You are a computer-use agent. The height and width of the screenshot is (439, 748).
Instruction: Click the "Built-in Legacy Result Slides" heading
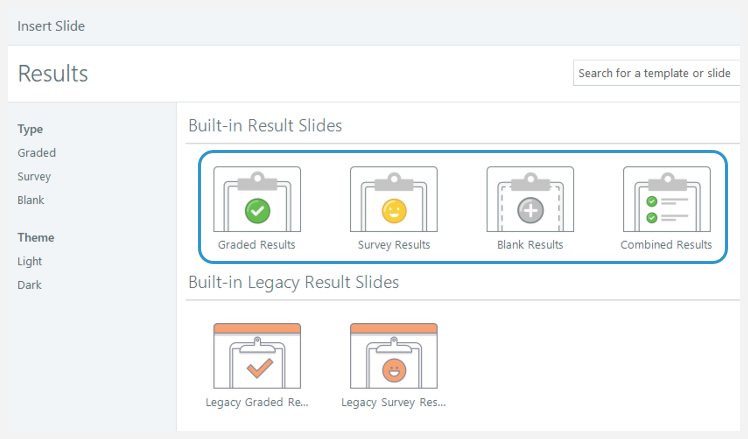click(293, 282)
